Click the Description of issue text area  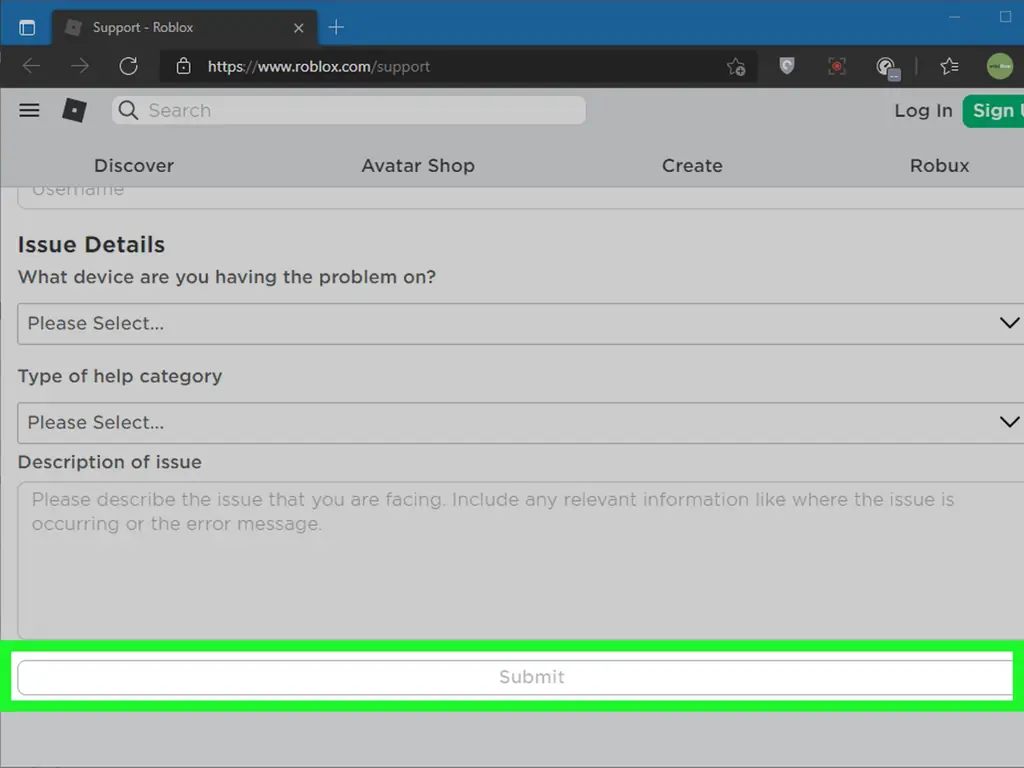[x=520, y=560]
